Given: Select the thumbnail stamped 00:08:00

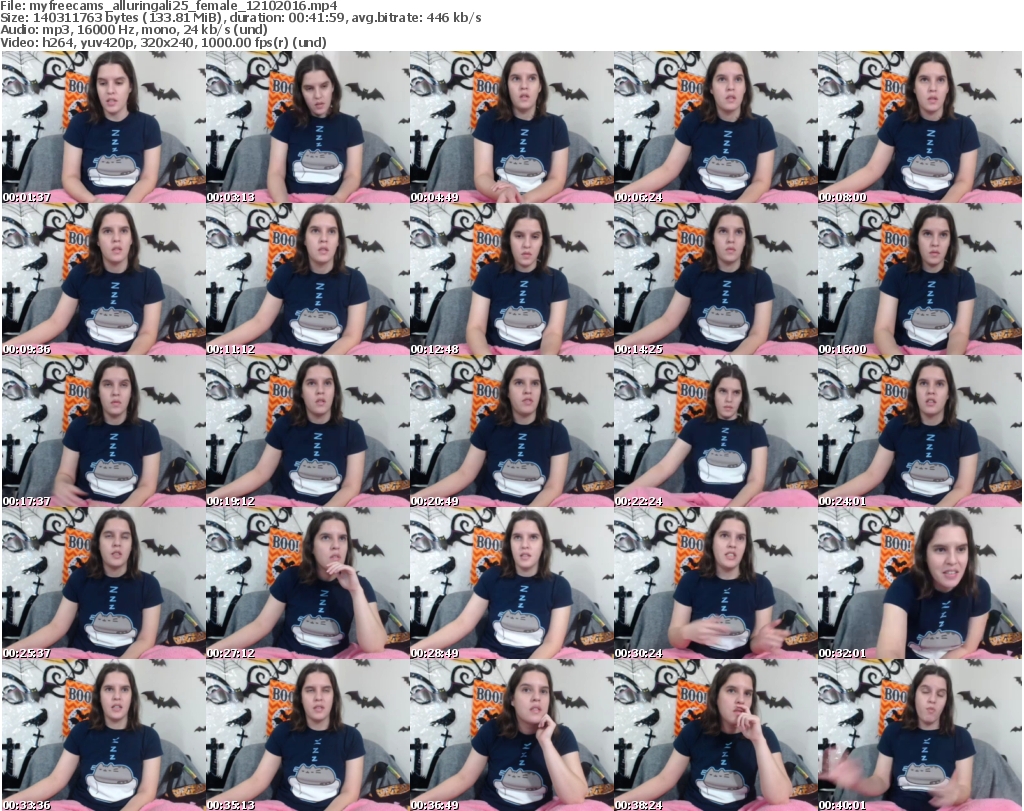Looking at the screenshot, I should (x=920, y=127).
